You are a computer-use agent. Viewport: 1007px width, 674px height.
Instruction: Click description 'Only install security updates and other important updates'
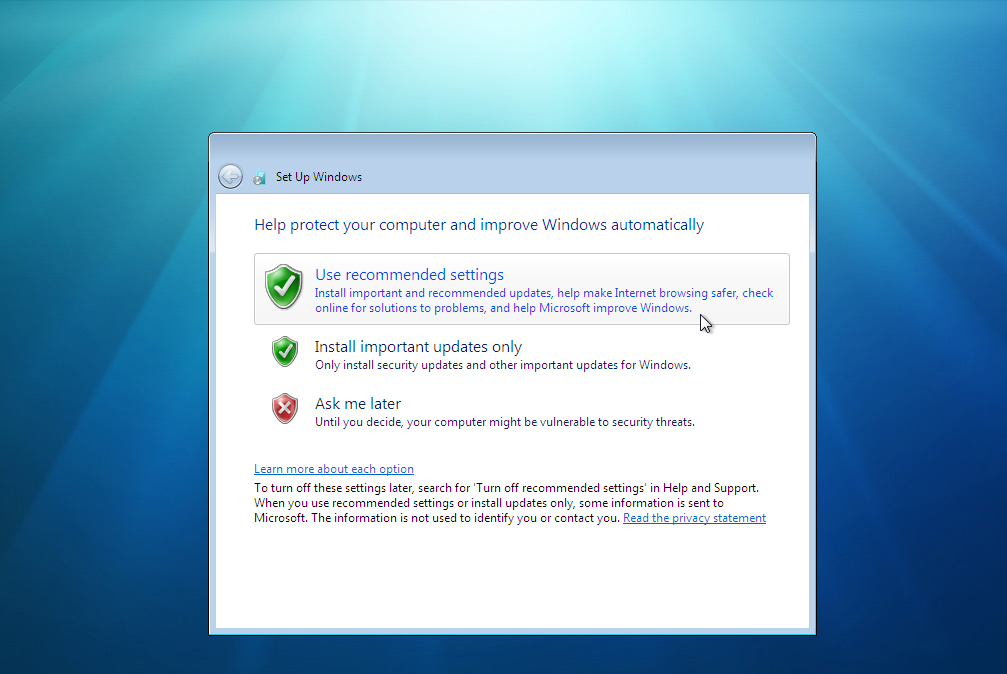pos(503,365)
